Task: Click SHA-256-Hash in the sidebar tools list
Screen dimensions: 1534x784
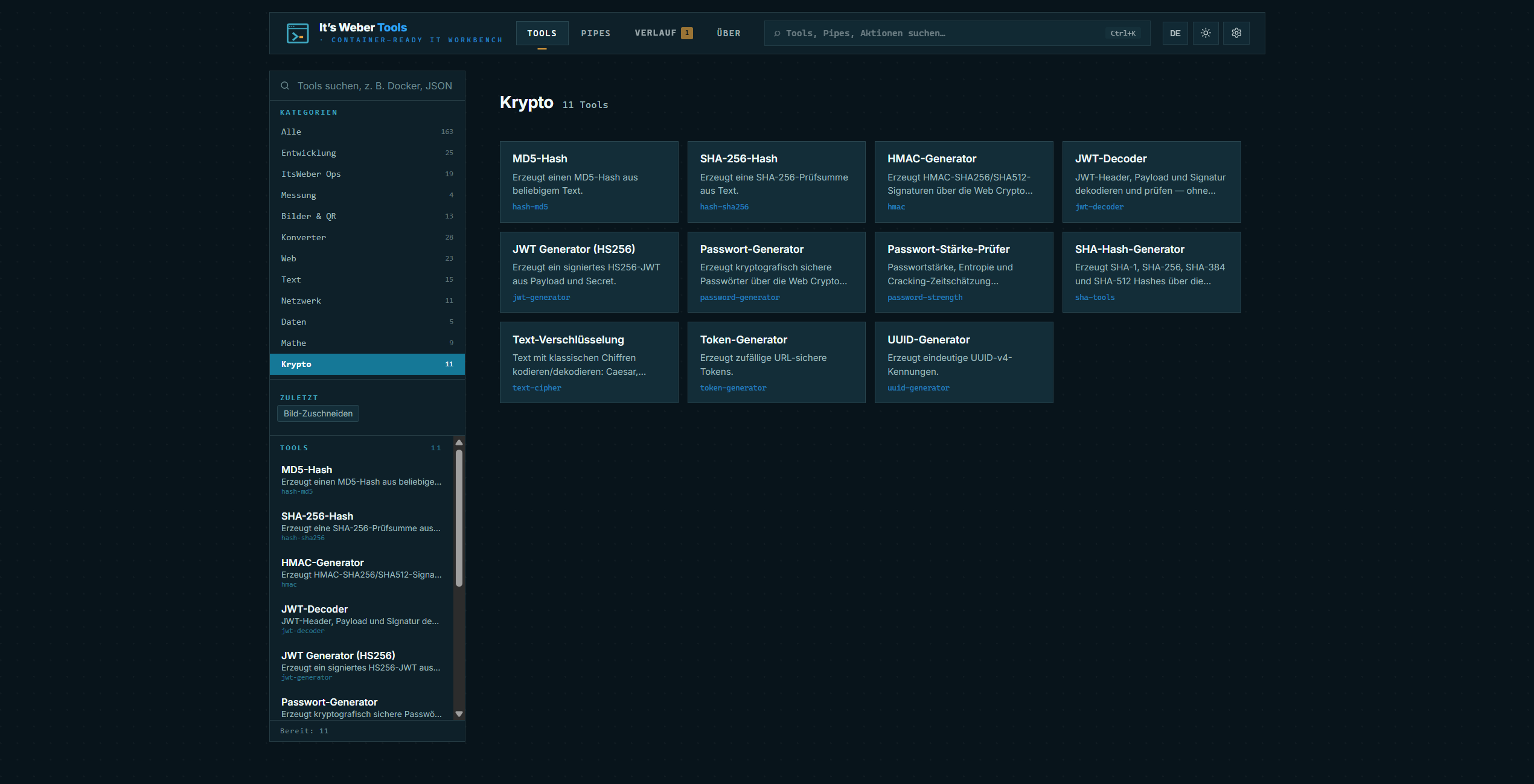Action: 362,526
